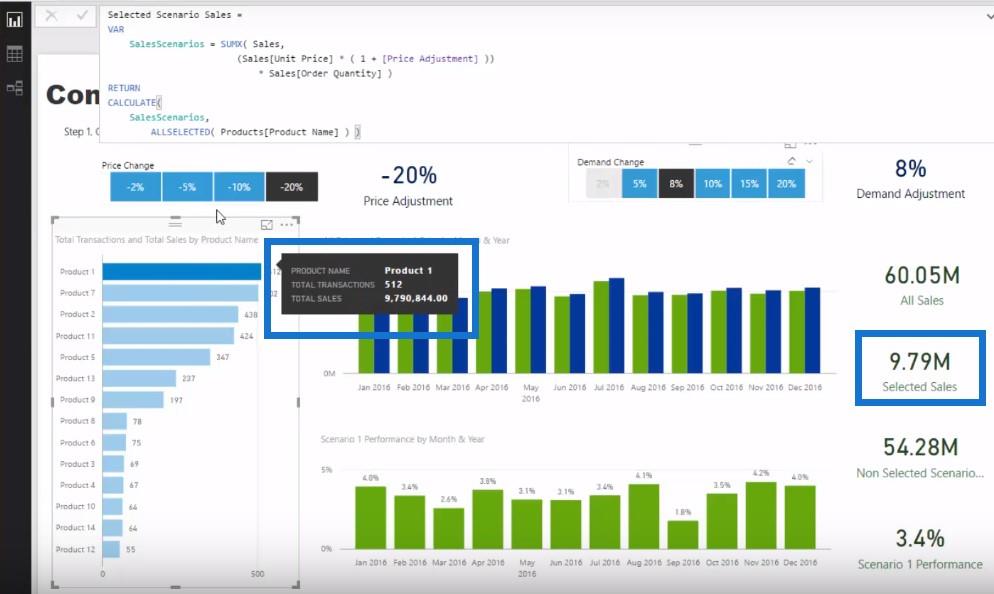Switch to the Data view icon
The height and width of the screenshot is (594, 994).
tap(15, 54)
